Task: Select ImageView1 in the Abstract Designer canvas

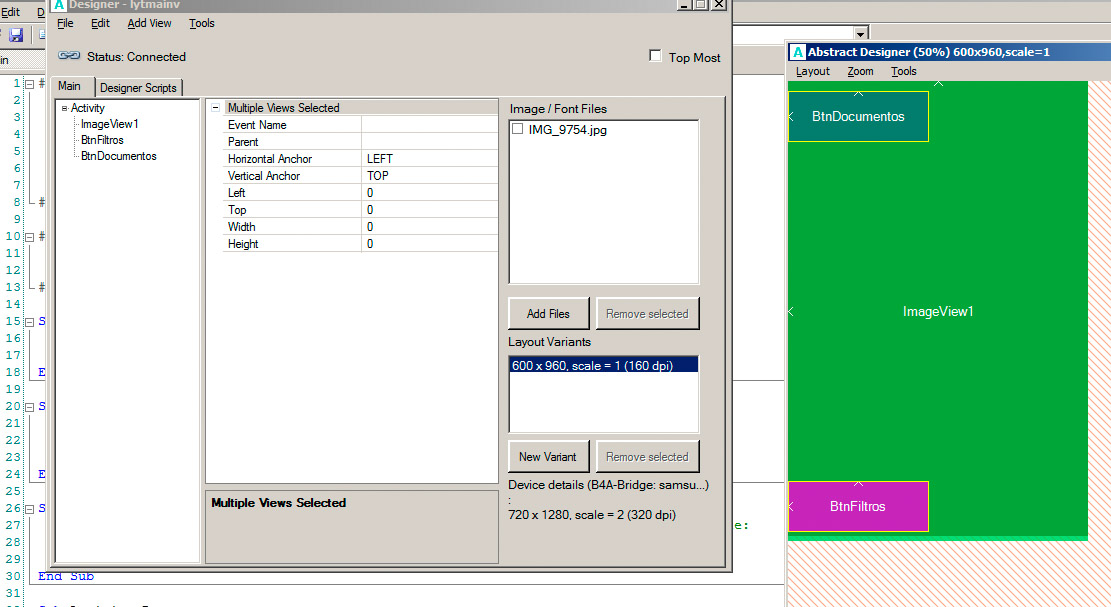Action: 937,311
